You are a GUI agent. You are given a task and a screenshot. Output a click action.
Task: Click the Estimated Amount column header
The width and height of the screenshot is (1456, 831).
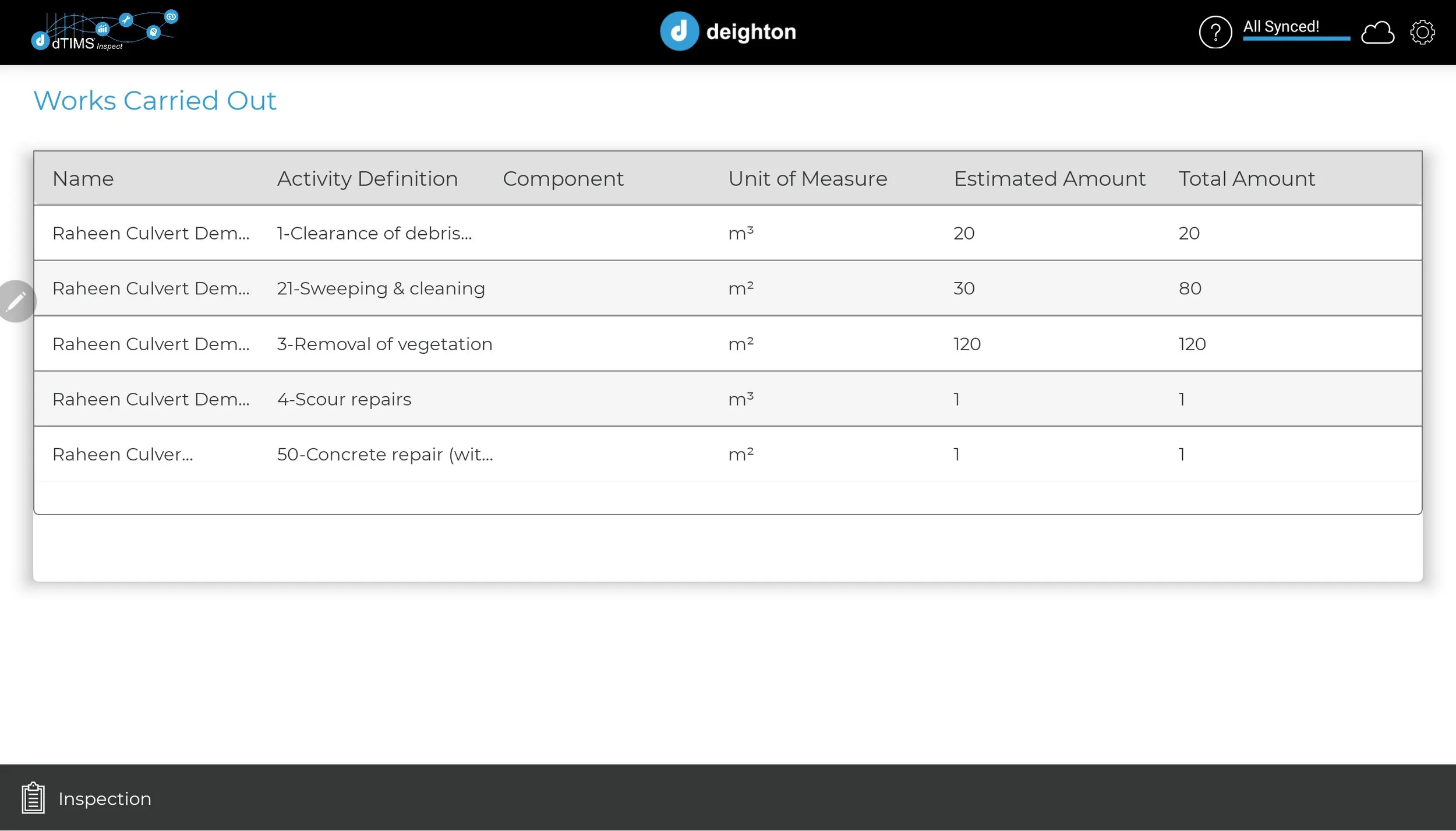[1049, 179]
